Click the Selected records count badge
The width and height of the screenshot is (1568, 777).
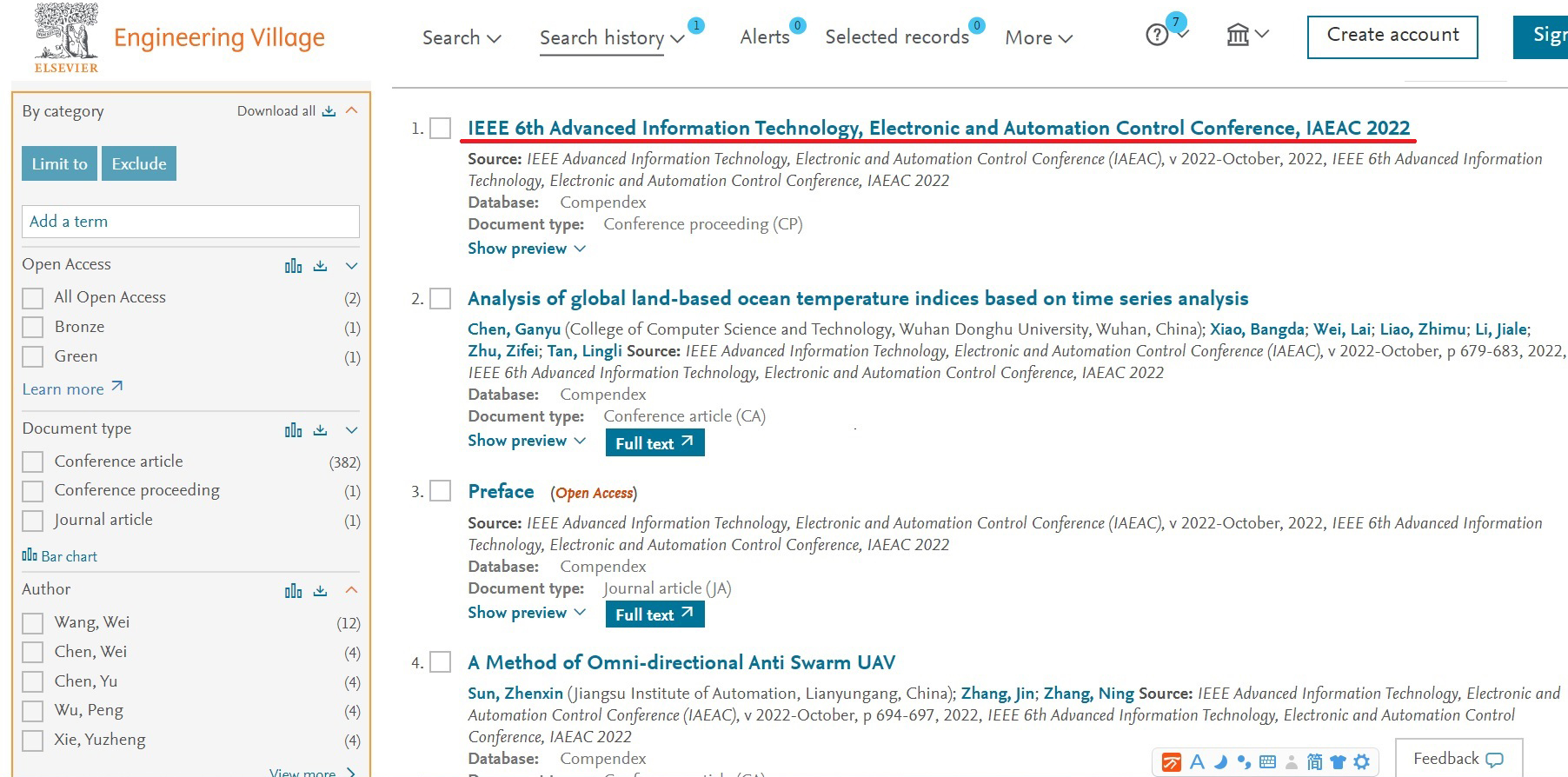tap(977, 26)
